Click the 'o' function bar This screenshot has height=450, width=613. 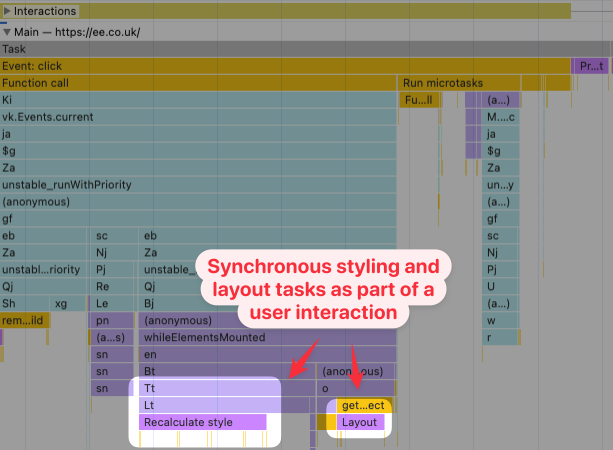[355, 388]
